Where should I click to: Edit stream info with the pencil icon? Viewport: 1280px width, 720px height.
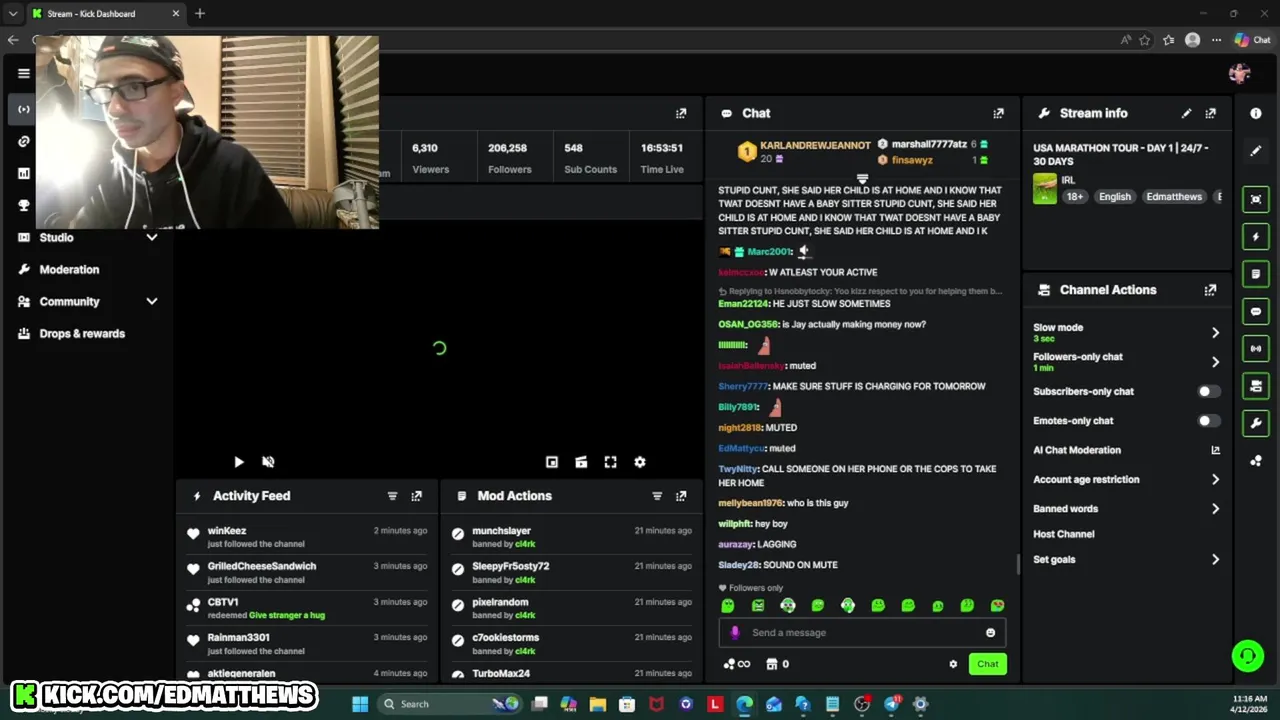pos(1186,113)
